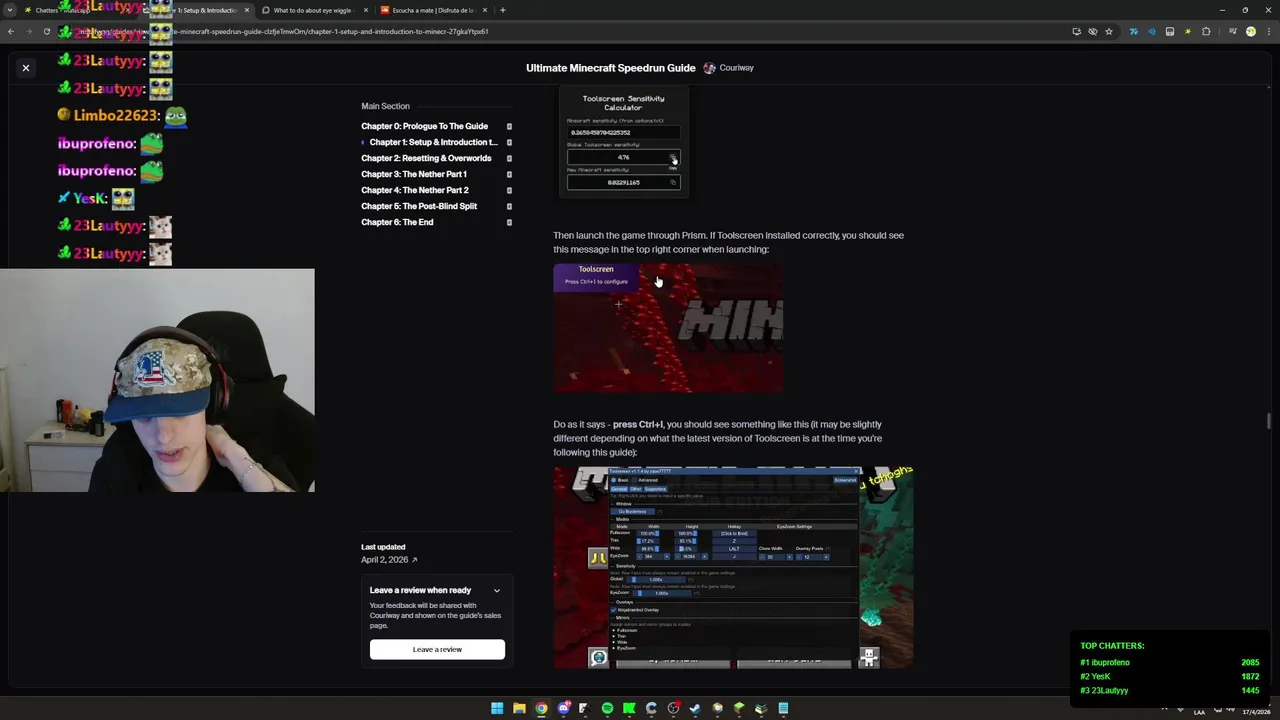Open a new browser tab with the plus icon
Screen dimensions: 1280x720
(502, 10)
